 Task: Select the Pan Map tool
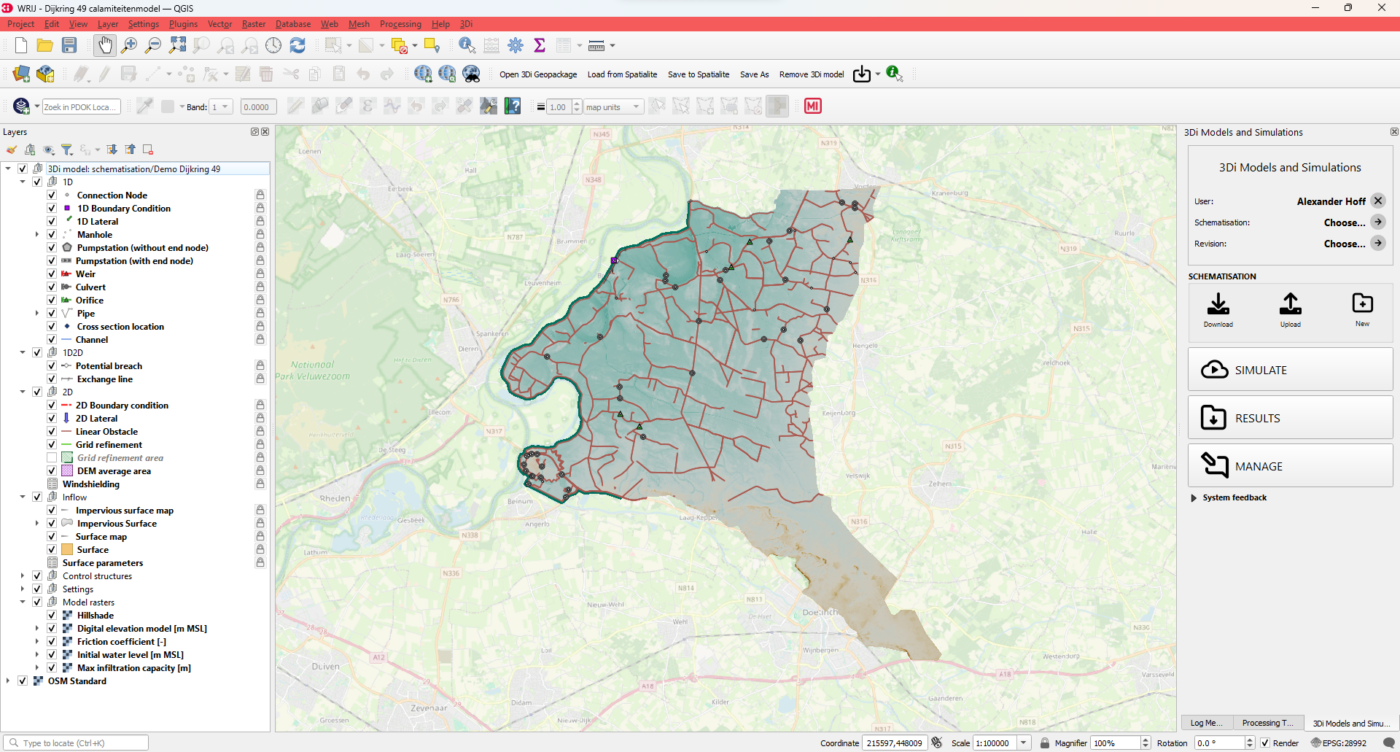104,44
